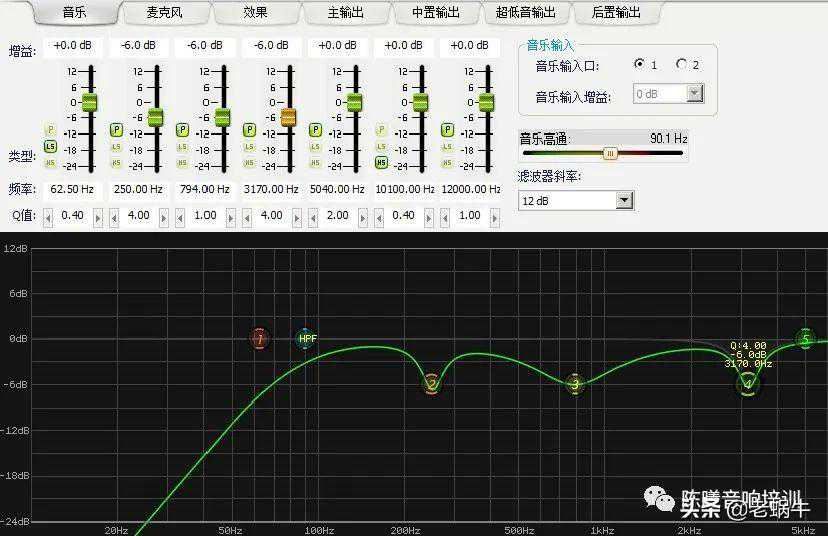Viewport: 828px width, 536px height.
Task: Set 62.50 Hz band type to LS
Action: click(x=50, y=146)
